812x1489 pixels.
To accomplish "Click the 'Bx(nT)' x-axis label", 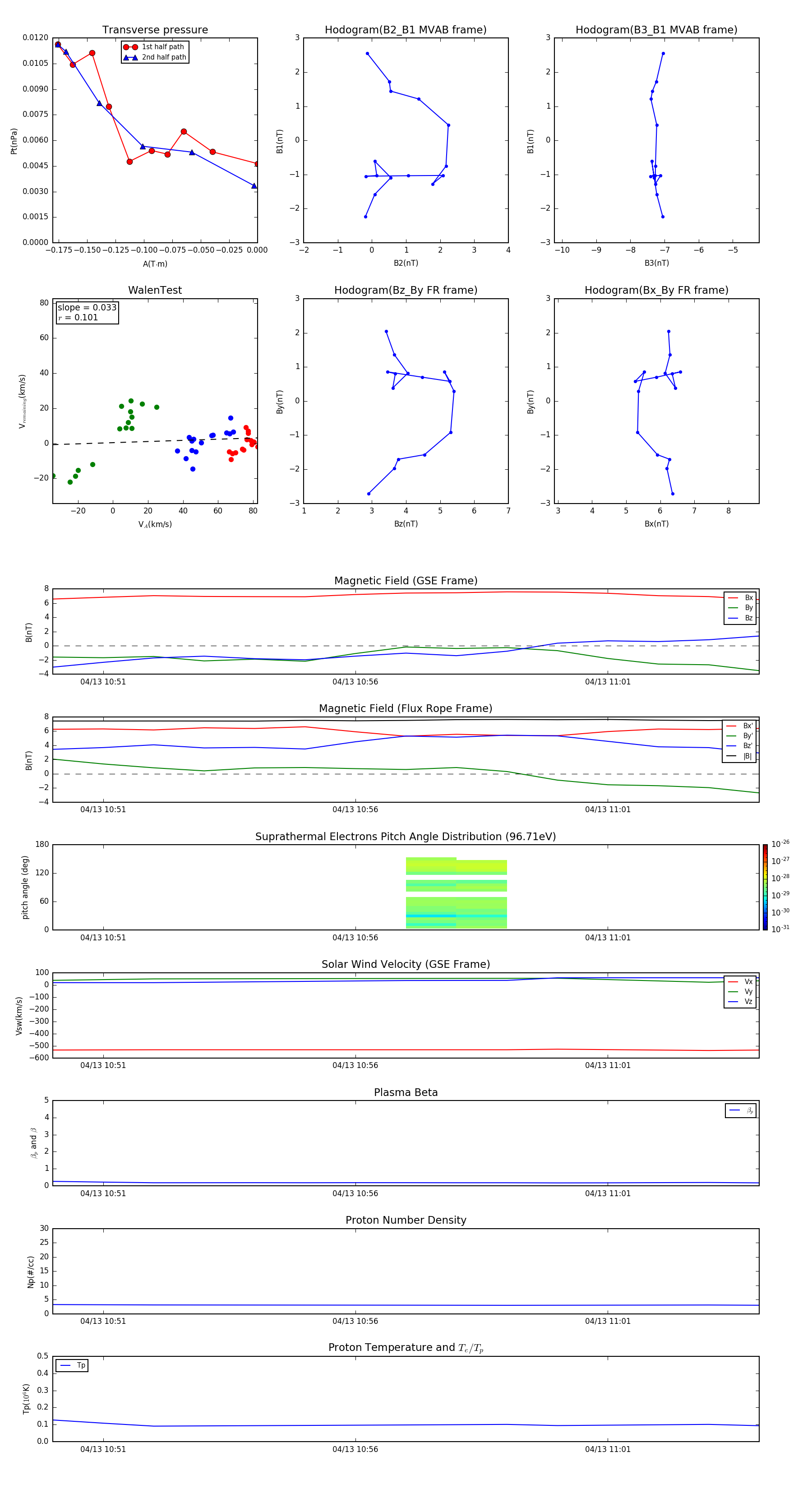I will pyautogui.click(x=656, y=524).
